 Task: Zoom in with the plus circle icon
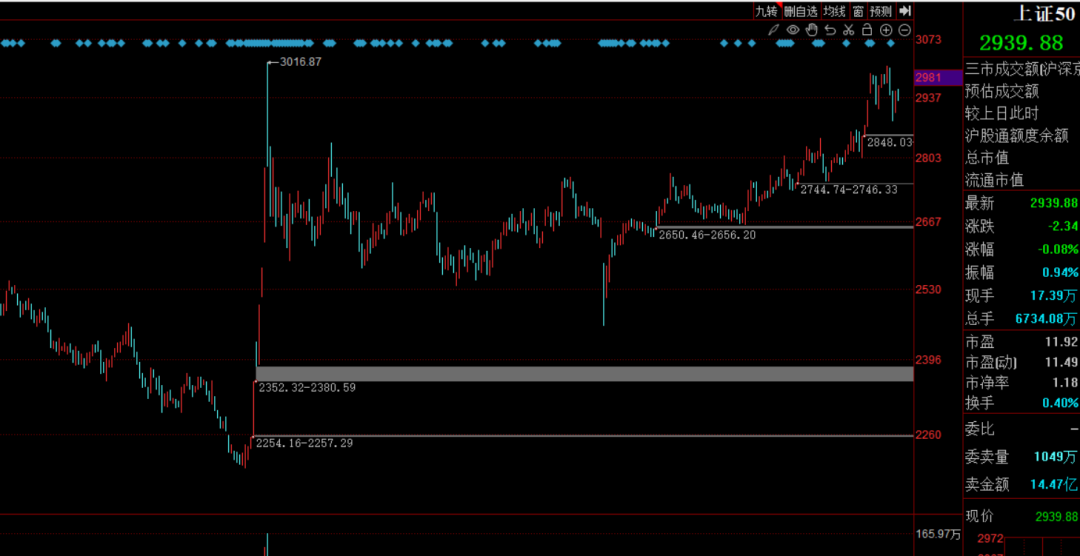pos(886,30)
